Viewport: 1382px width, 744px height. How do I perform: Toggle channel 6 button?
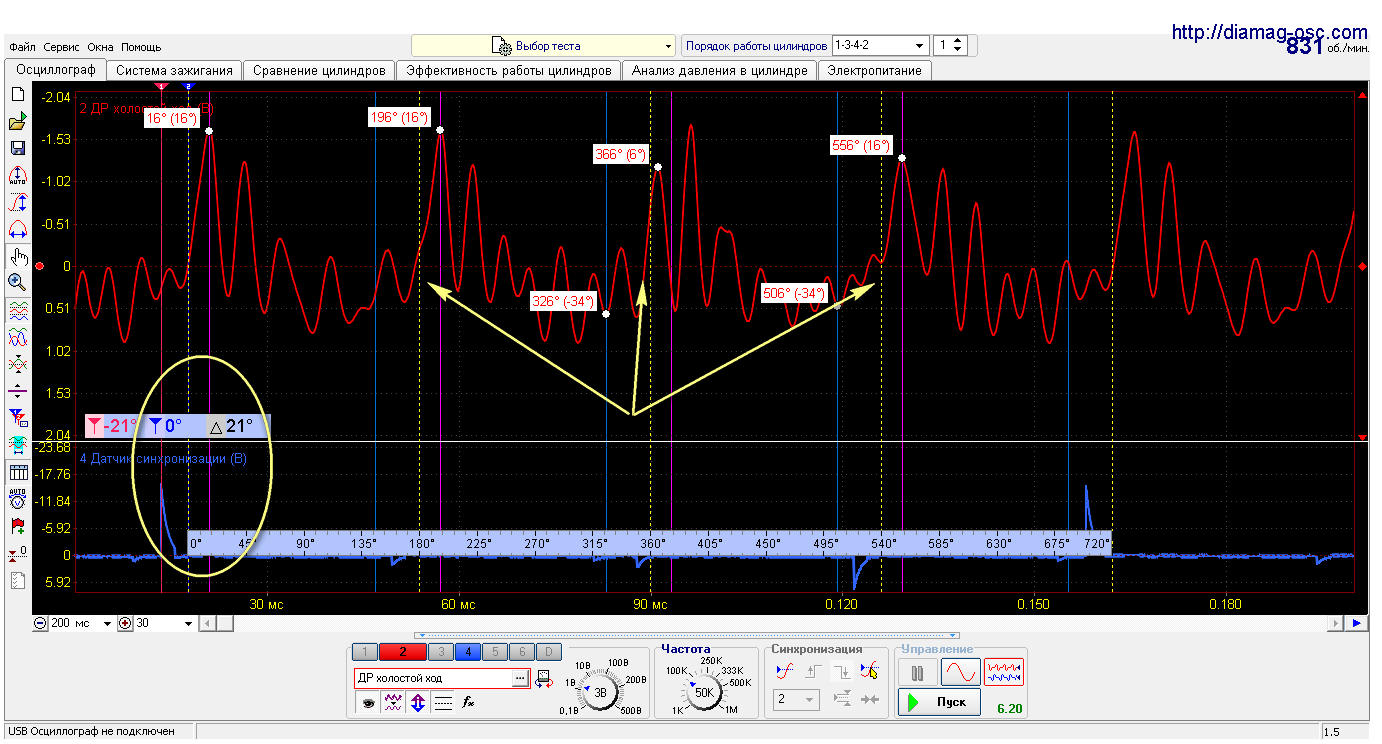521,652
